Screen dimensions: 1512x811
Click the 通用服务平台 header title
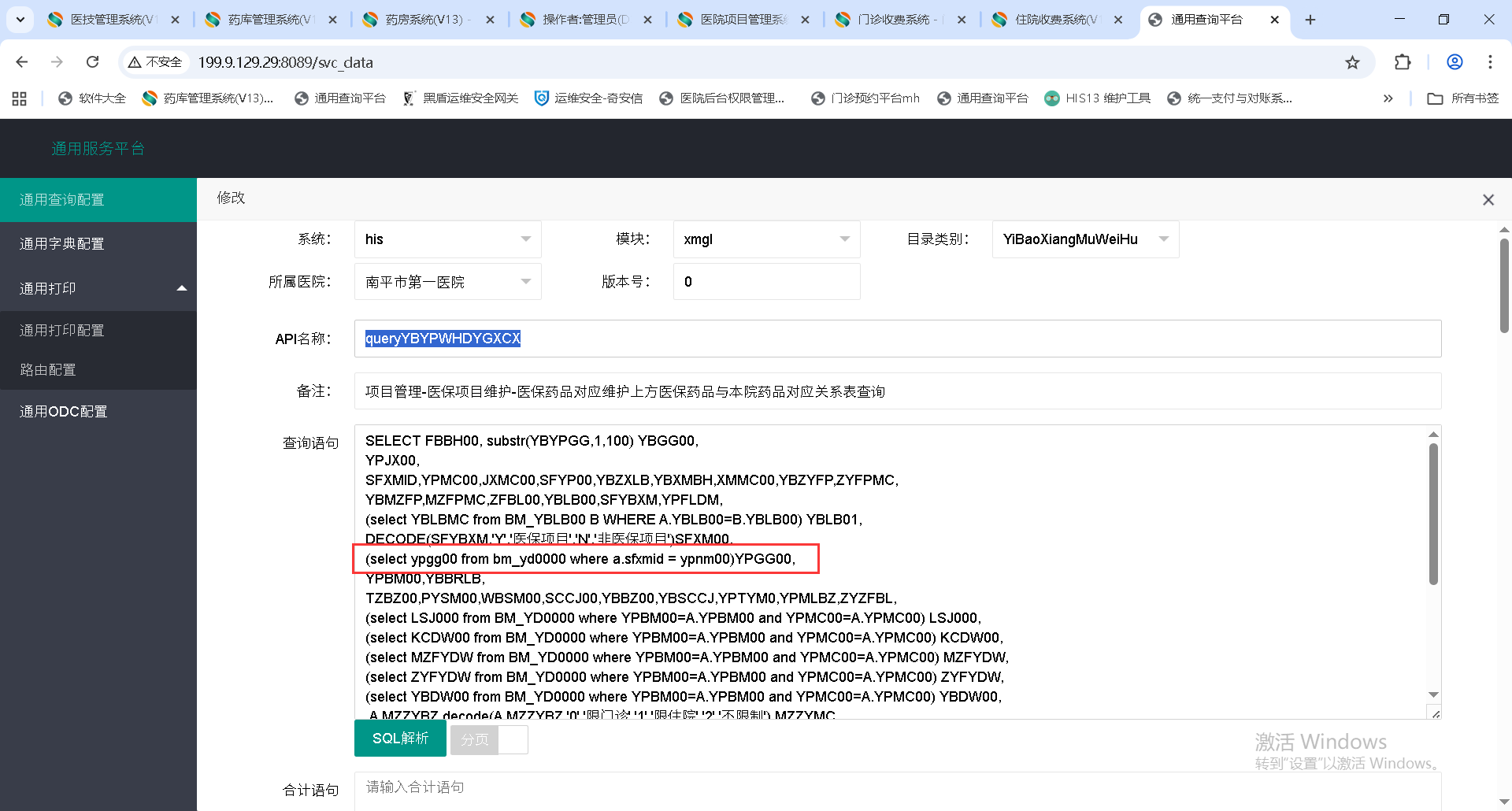click(98, 149)
